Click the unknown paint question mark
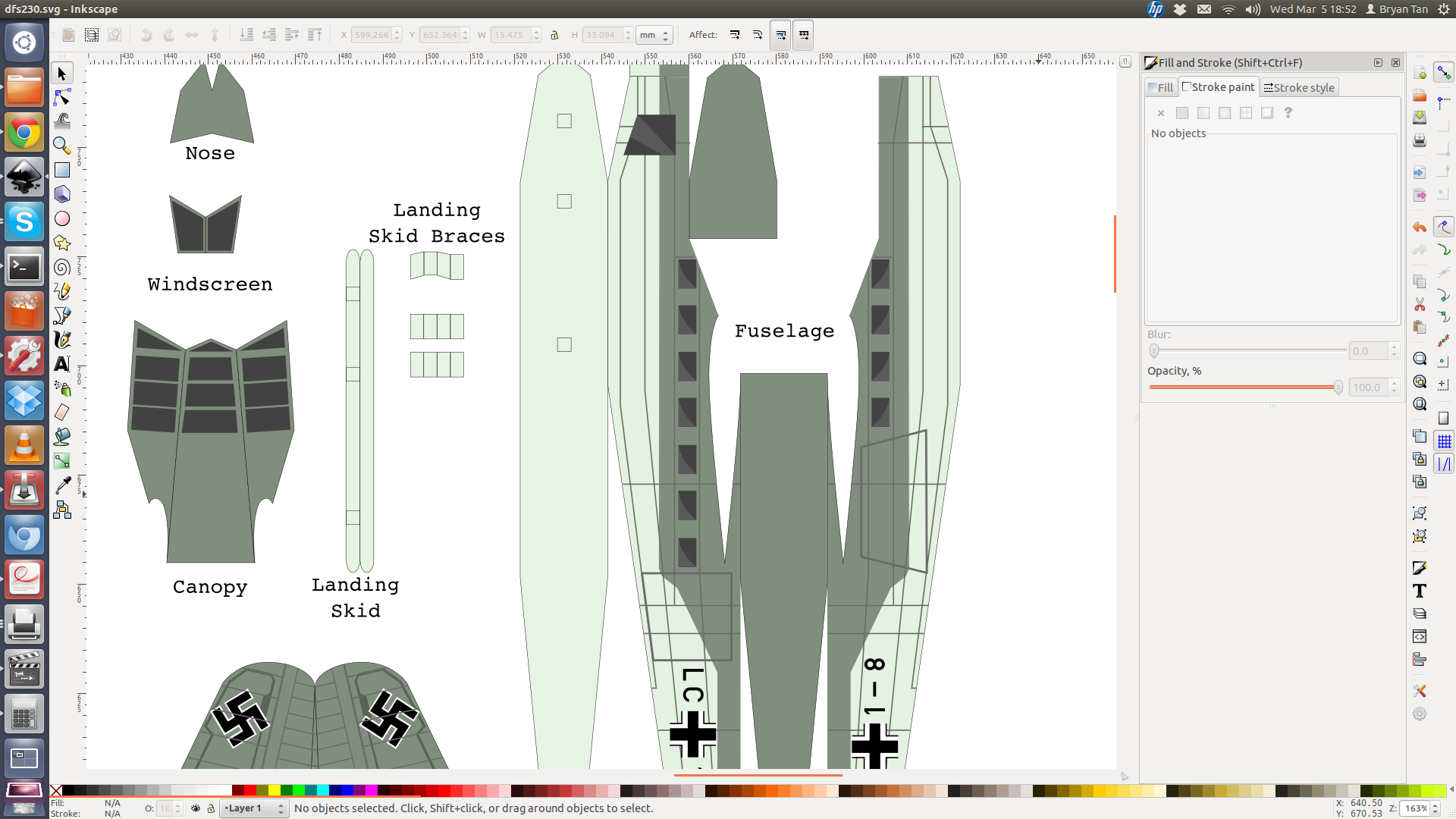 click(1288, 113)
